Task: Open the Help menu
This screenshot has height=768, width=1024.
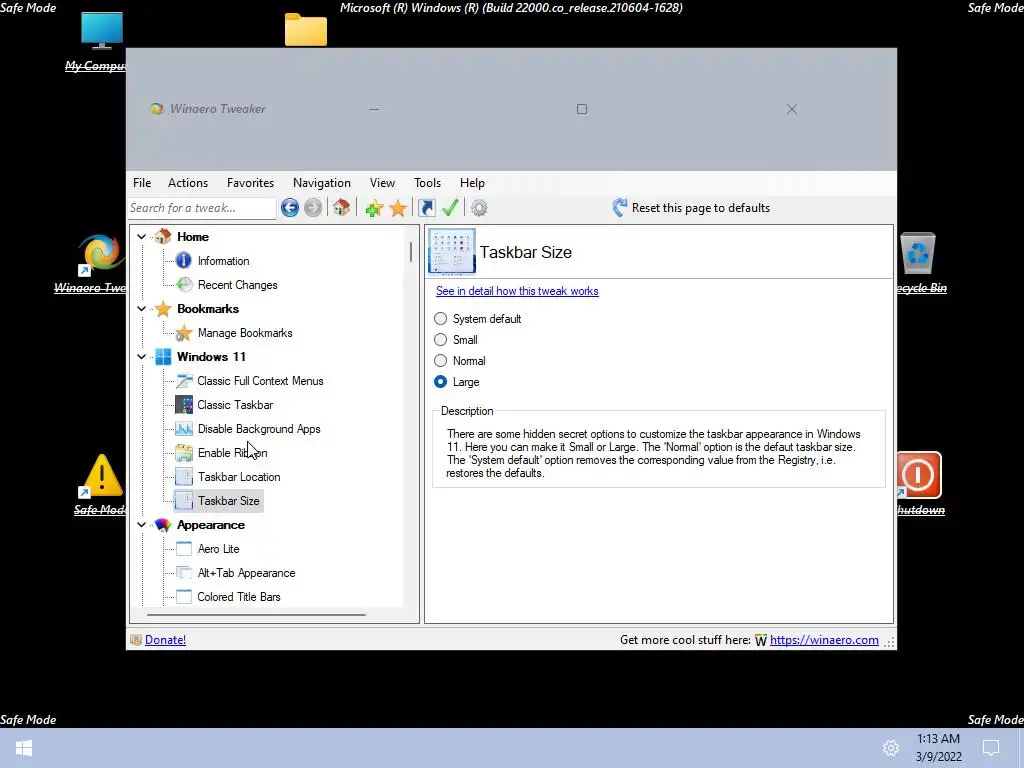Action: (472, 183)
